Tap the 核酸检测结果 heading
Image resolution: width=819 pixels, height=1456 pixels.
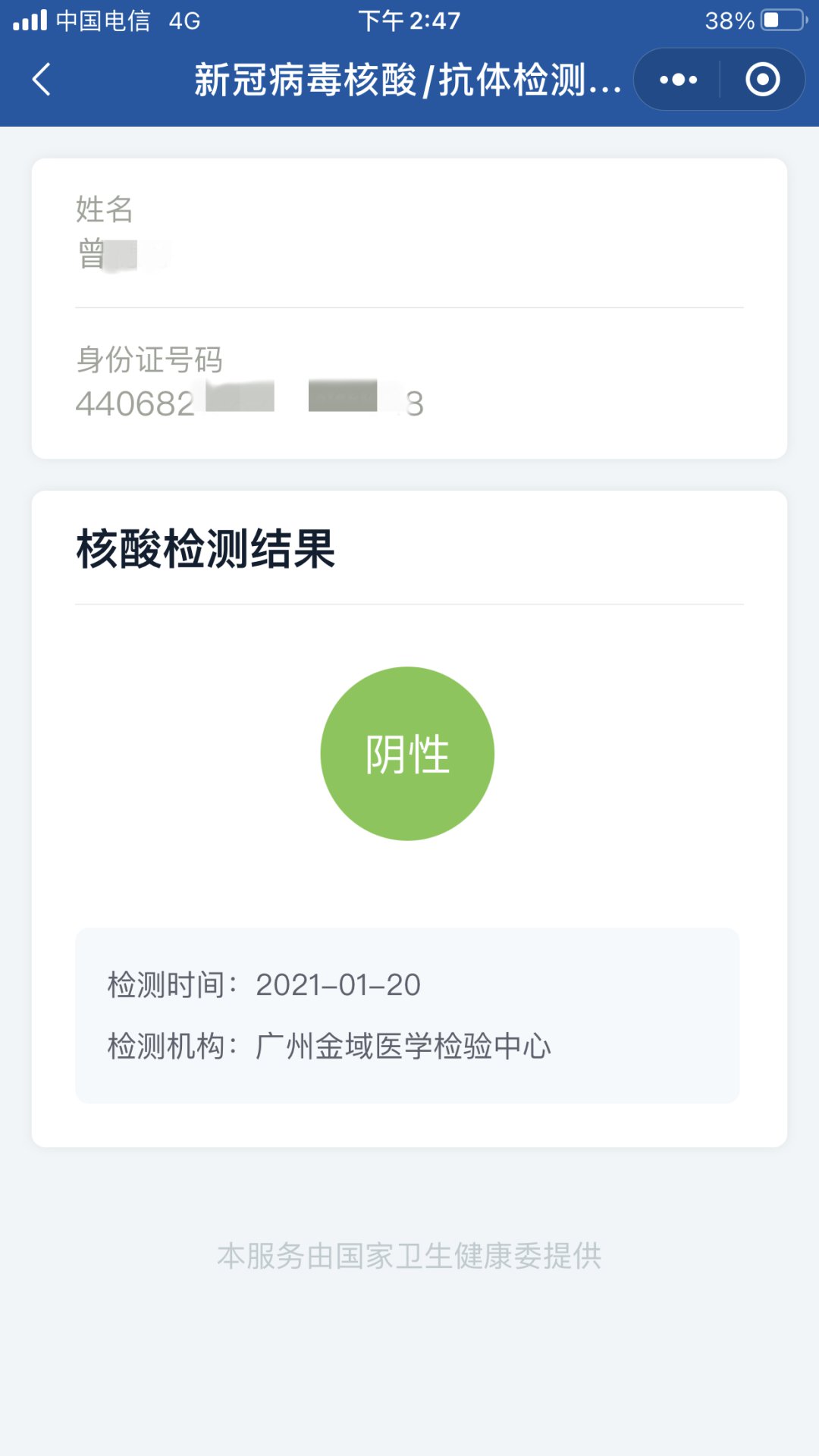tap(206, 548)
